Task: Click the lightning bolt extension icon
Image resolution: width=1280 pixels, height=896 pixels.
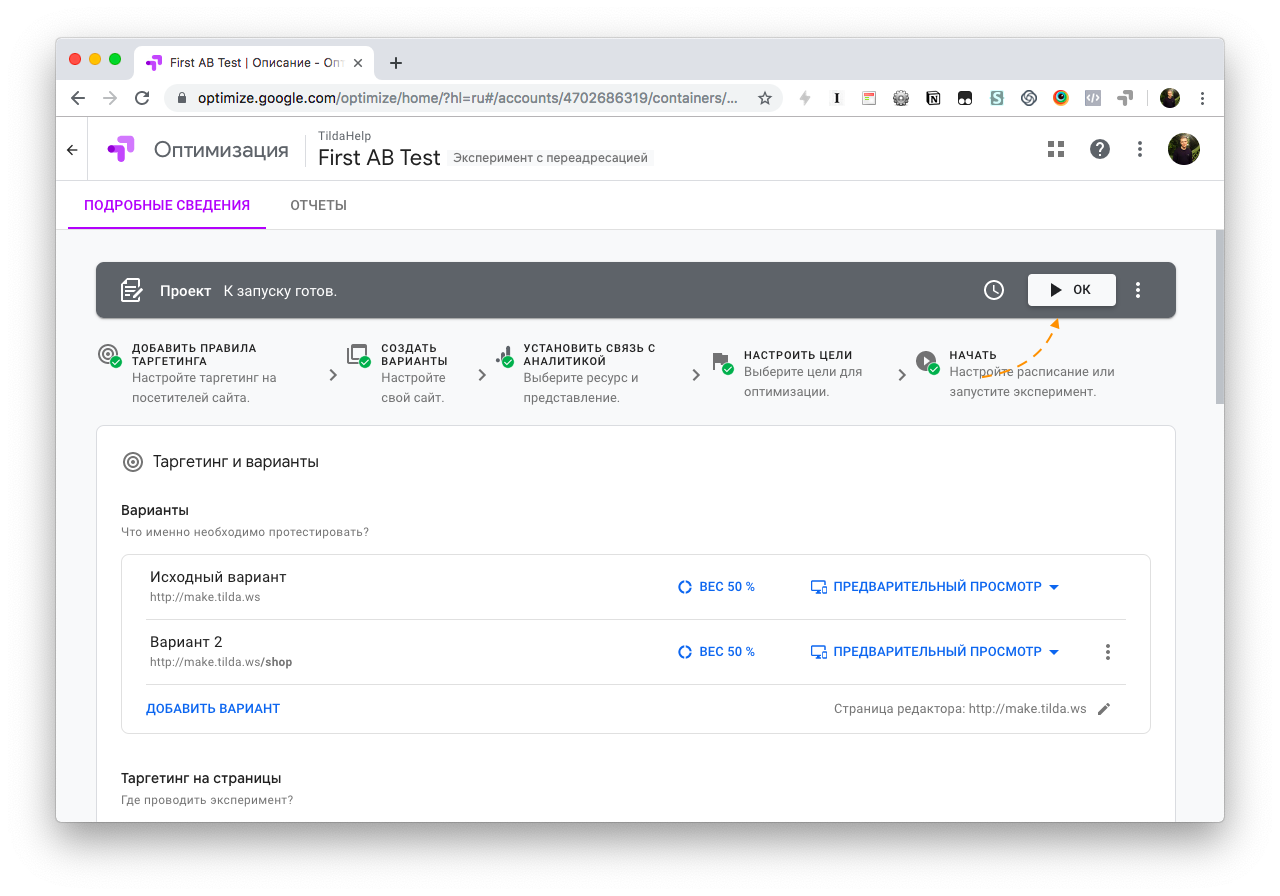Action: point(804,98)
